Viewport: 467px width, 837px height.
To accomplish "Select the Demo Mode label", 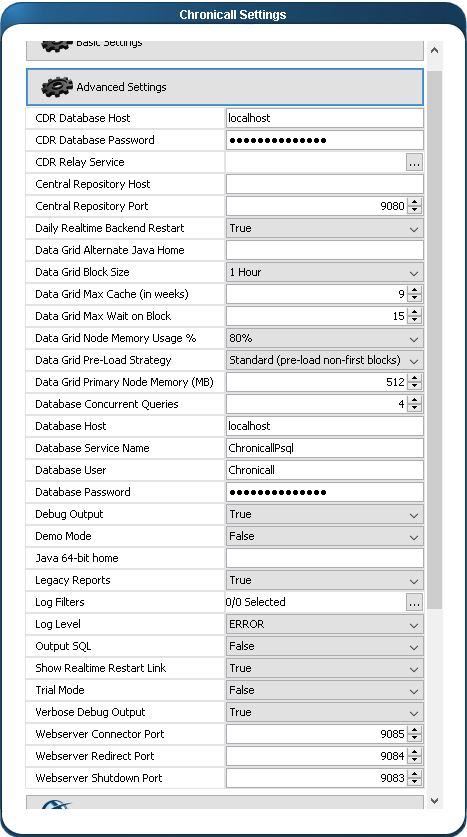I will [x=63, y=536].
